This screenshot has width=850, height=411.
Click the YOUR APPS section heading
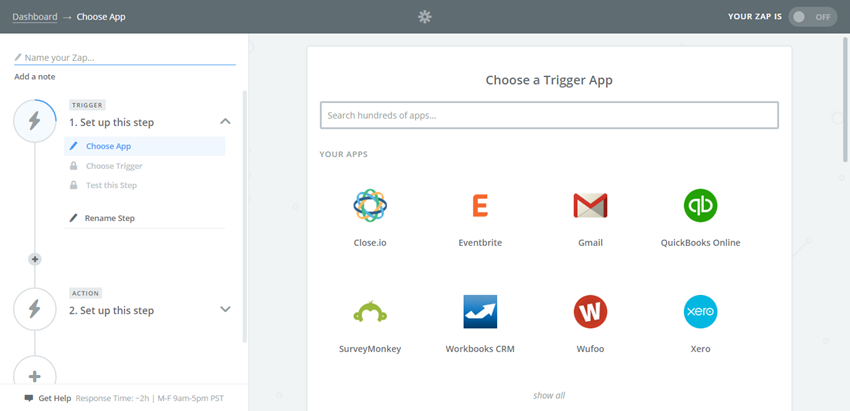point(344,155)
